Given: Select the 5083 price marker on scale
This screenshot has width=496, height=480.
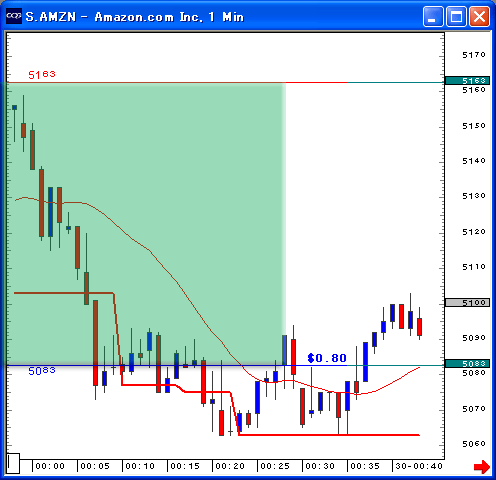Looking at the screenshot, I should [x=467, y=363].
